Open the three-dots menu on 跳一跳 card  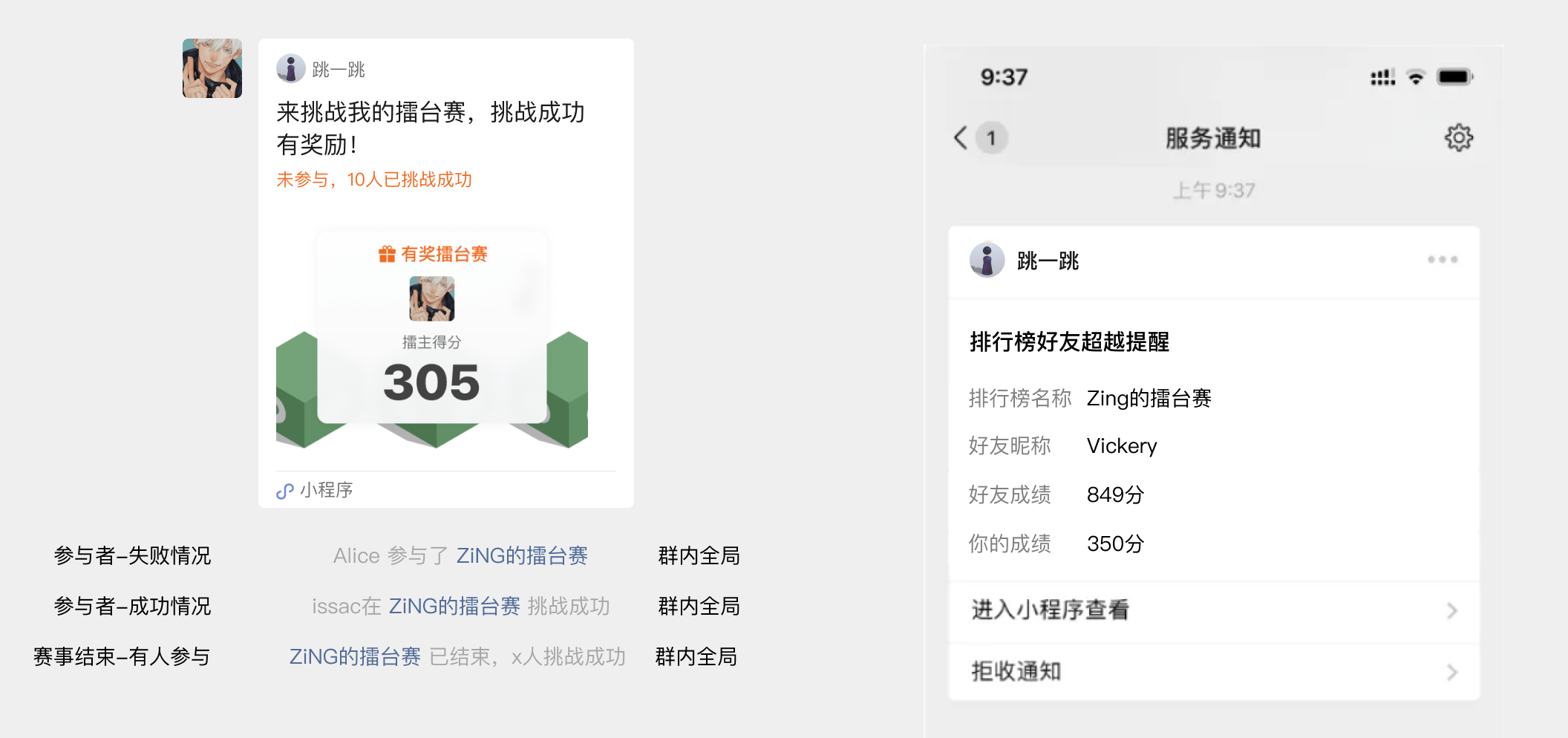[x=1442, y=260]
